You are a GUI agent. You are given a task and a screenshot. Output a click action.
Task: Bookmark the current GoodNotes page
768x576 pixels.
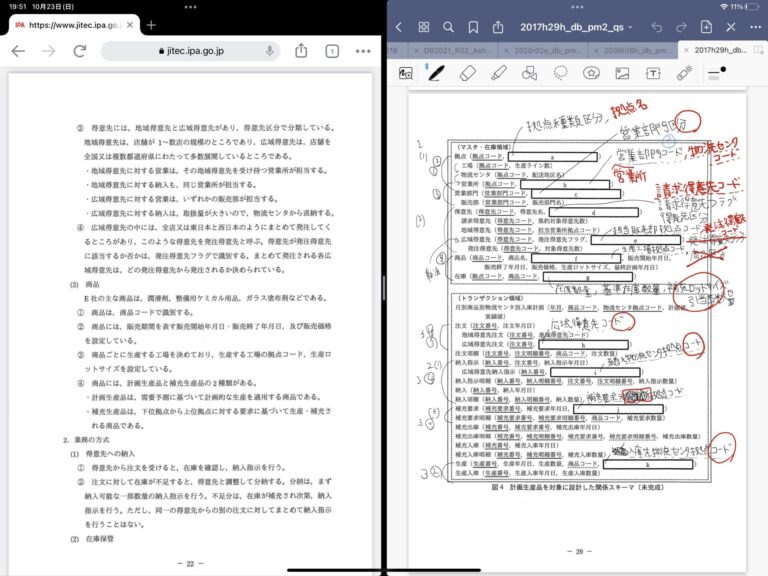(473, 27)
